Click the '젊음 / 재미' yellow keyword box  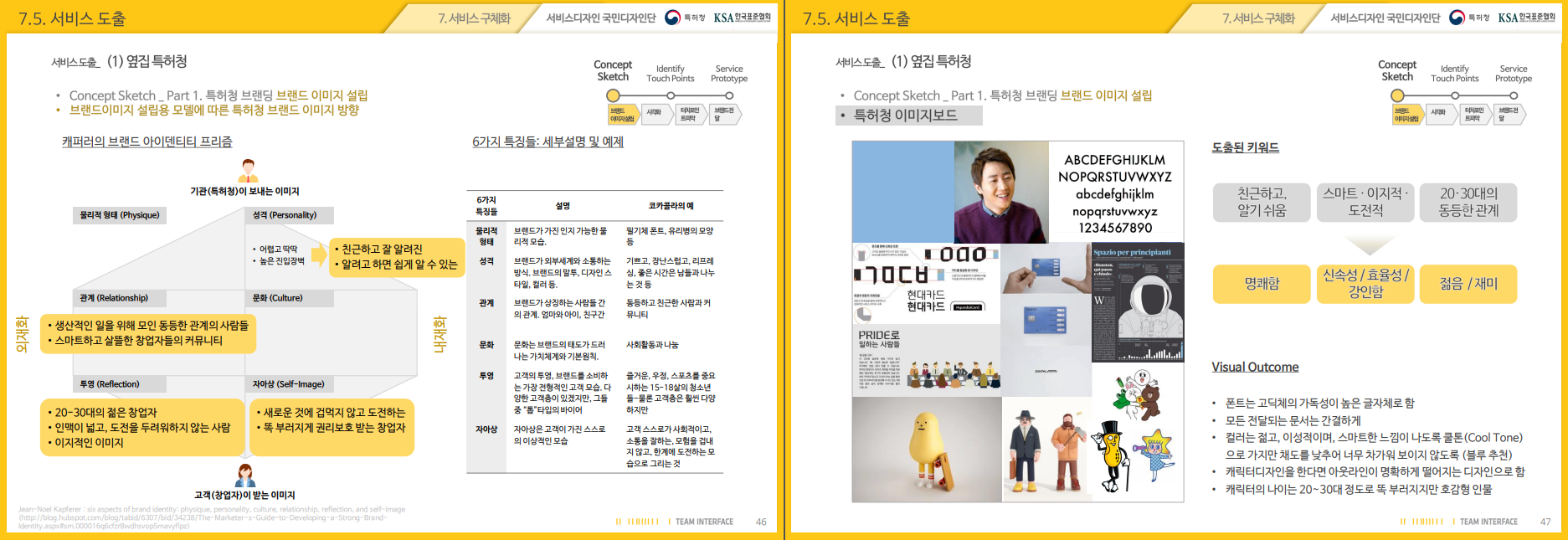pos(1468,284)
